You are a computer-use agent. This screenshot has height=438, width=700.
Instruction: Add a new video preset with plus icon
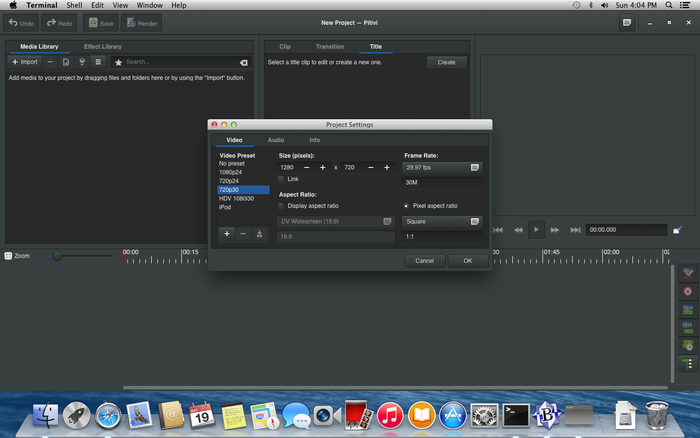click(227, 233)
